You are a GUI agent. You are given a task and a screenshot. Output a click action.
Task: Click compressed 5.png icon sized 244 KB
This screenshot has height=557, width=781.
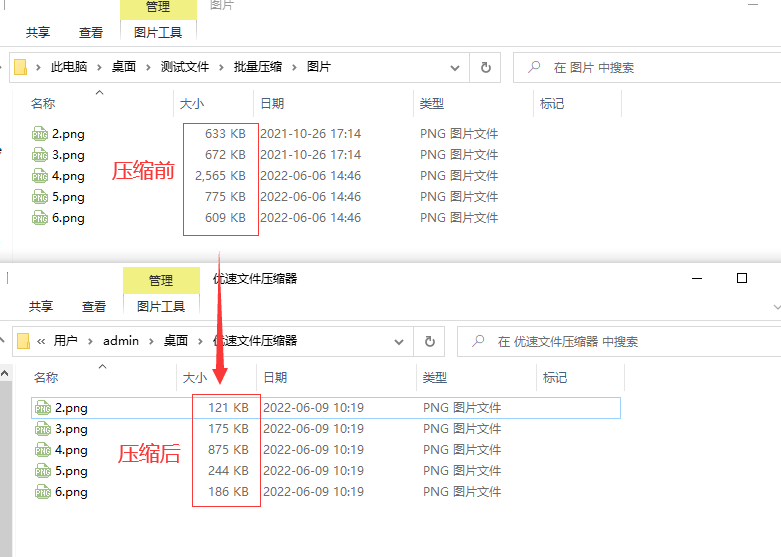coord(43,471)
